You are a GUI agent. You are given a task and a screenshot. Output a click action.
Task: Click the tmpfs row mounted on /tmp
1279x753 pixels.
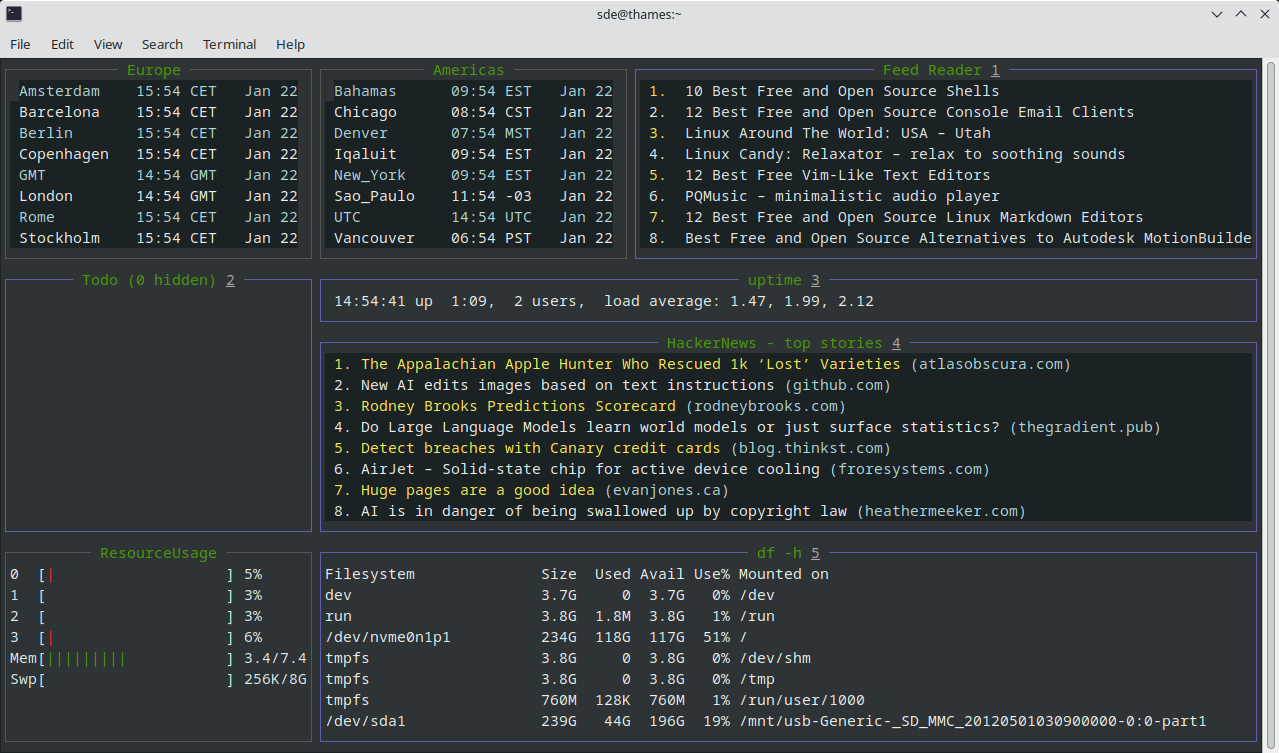[x=550, y=679]
